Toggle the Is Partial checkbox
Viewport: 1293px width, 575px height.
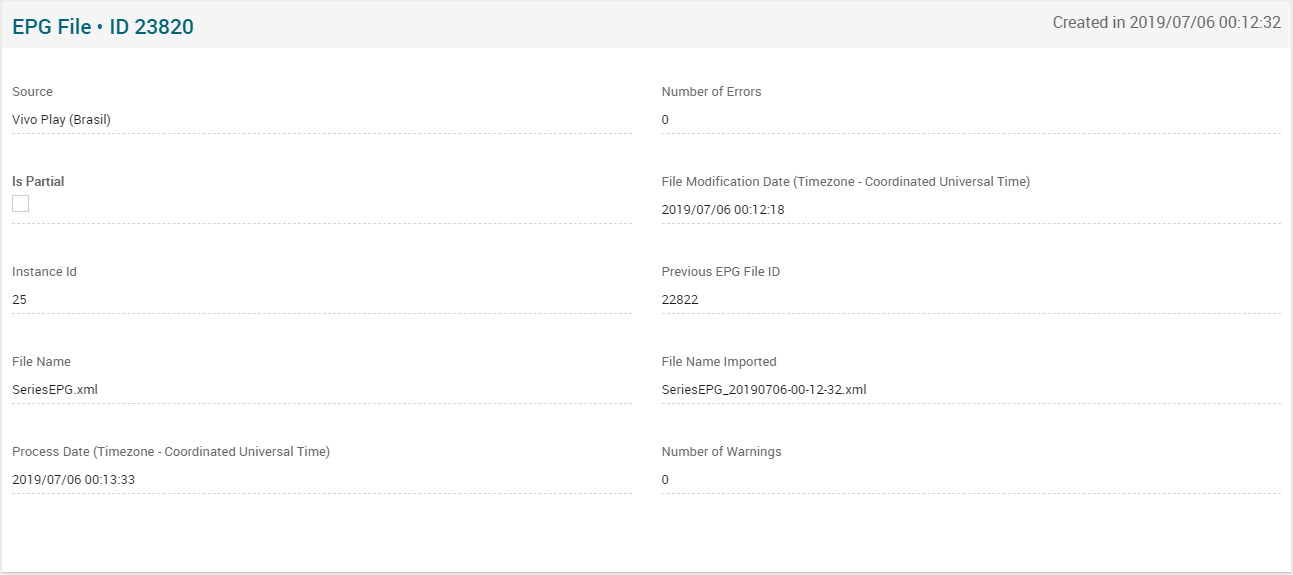tap(21, 204)
